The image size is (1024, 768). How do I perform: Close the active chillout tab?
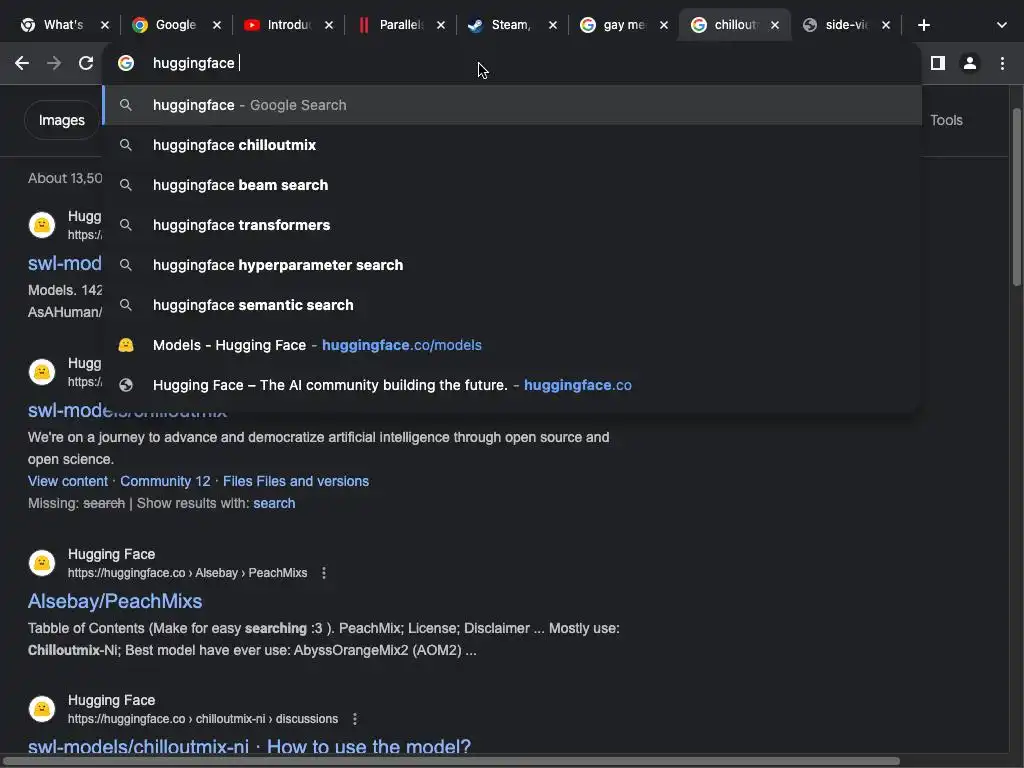click(x=775, y=25)
